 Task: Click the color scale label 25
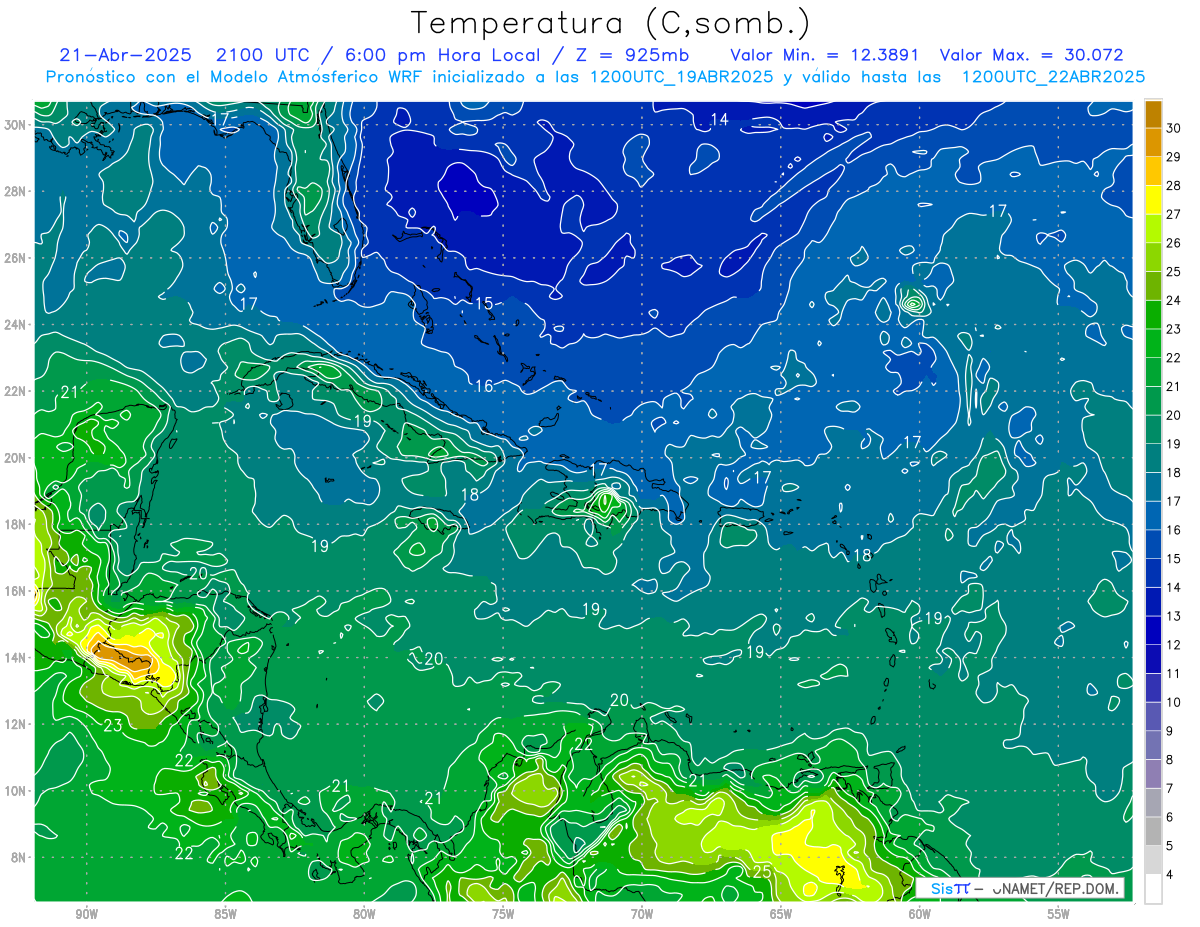pyautogui.click(x=1174, y=272)
